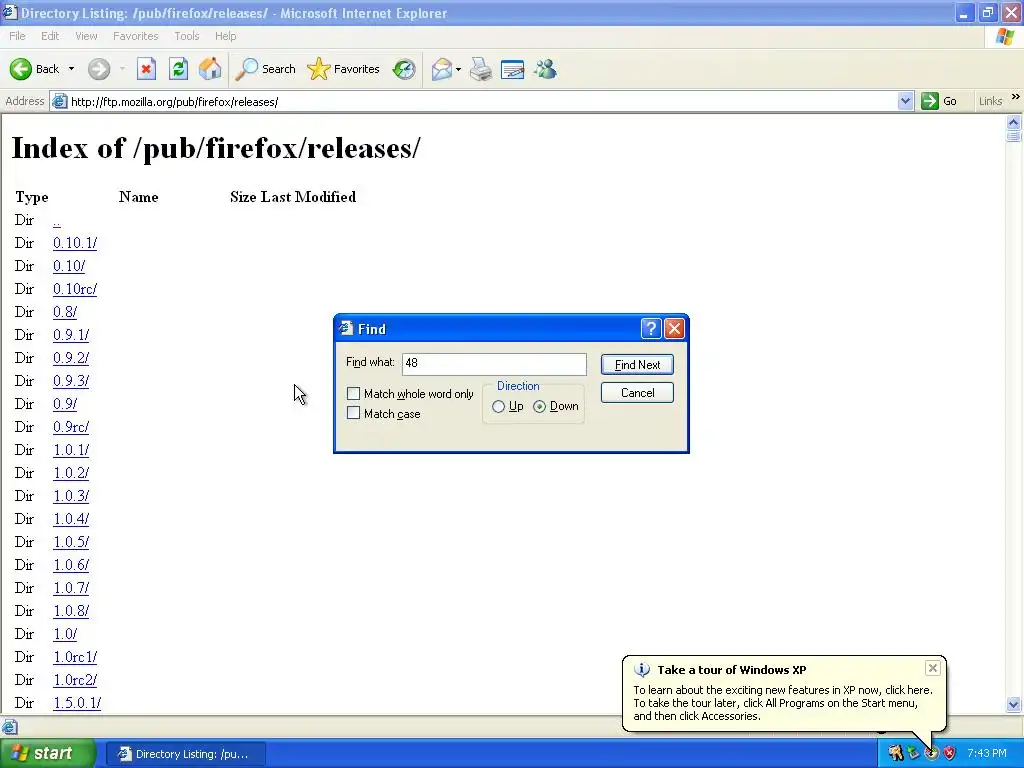Open Search pane from toolbar
1024x768 pixels.
[266, 69]
